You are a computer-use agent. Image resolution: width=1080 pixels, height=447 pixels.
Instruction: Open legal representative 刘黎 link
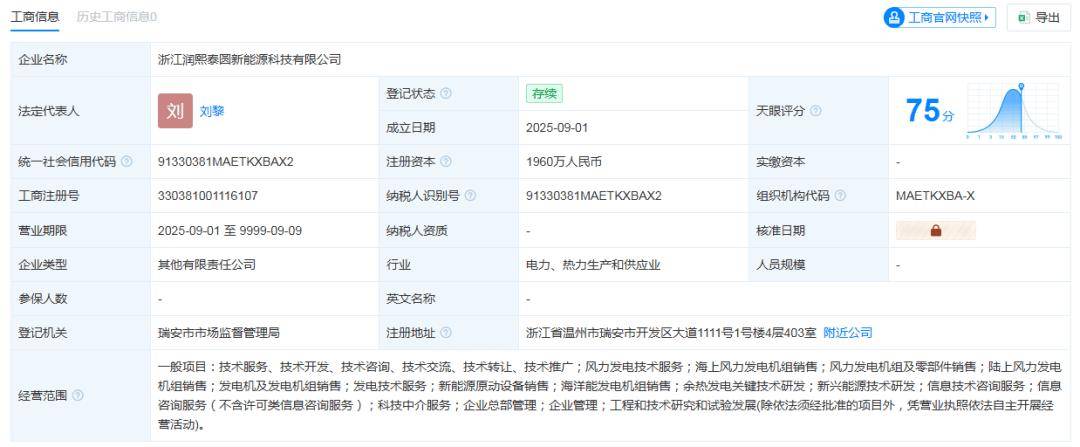pos(211,111)
